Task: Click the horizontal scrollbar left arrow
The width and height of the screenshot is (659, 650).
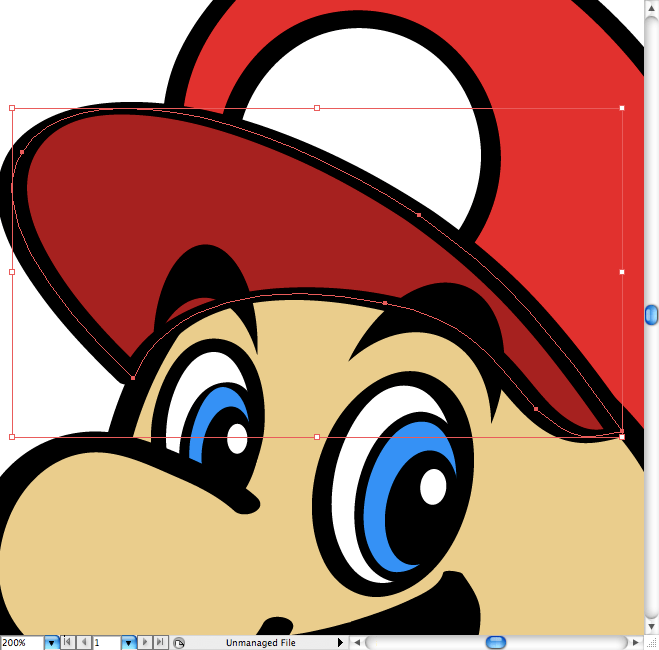Action: pos(357,642)
